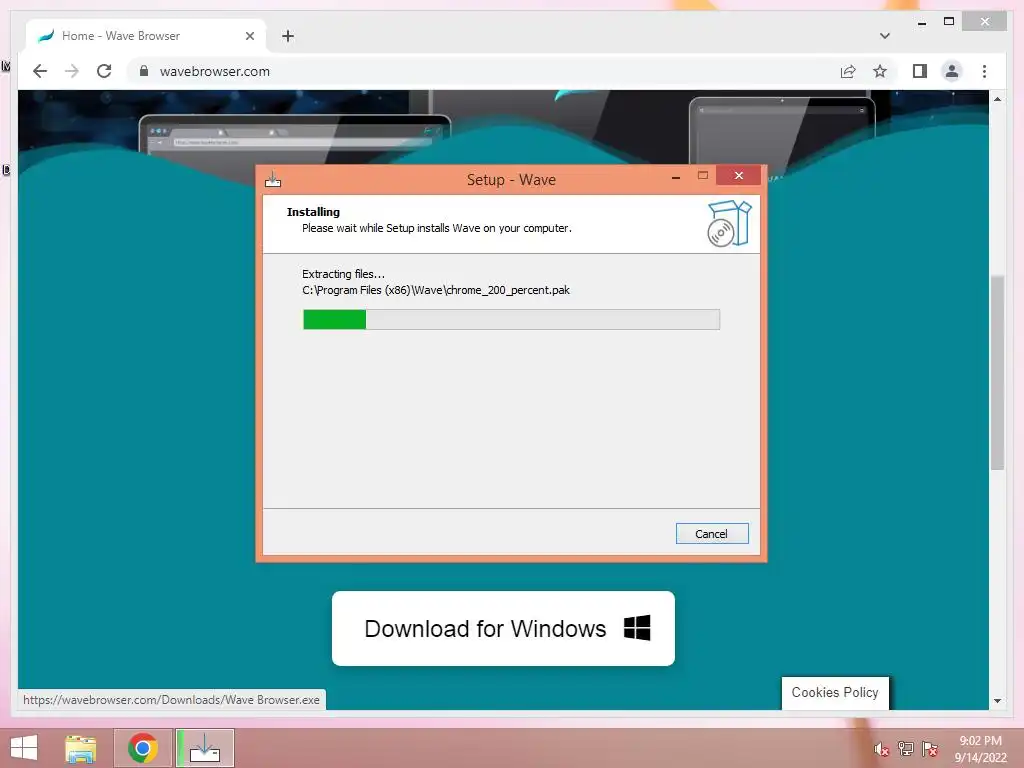Click the page scrollbar down arrow

pyautogui.click(x=997, y=701)
